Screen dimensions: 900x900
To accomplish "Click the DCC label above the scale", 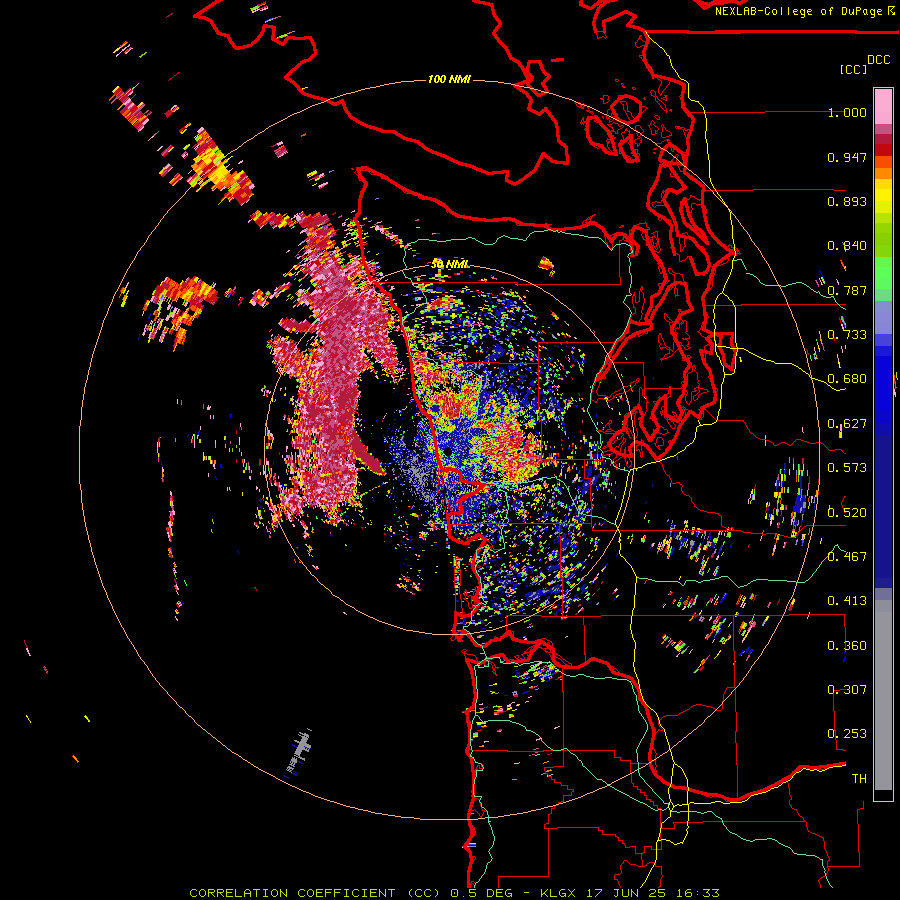I will click(879, 60).
